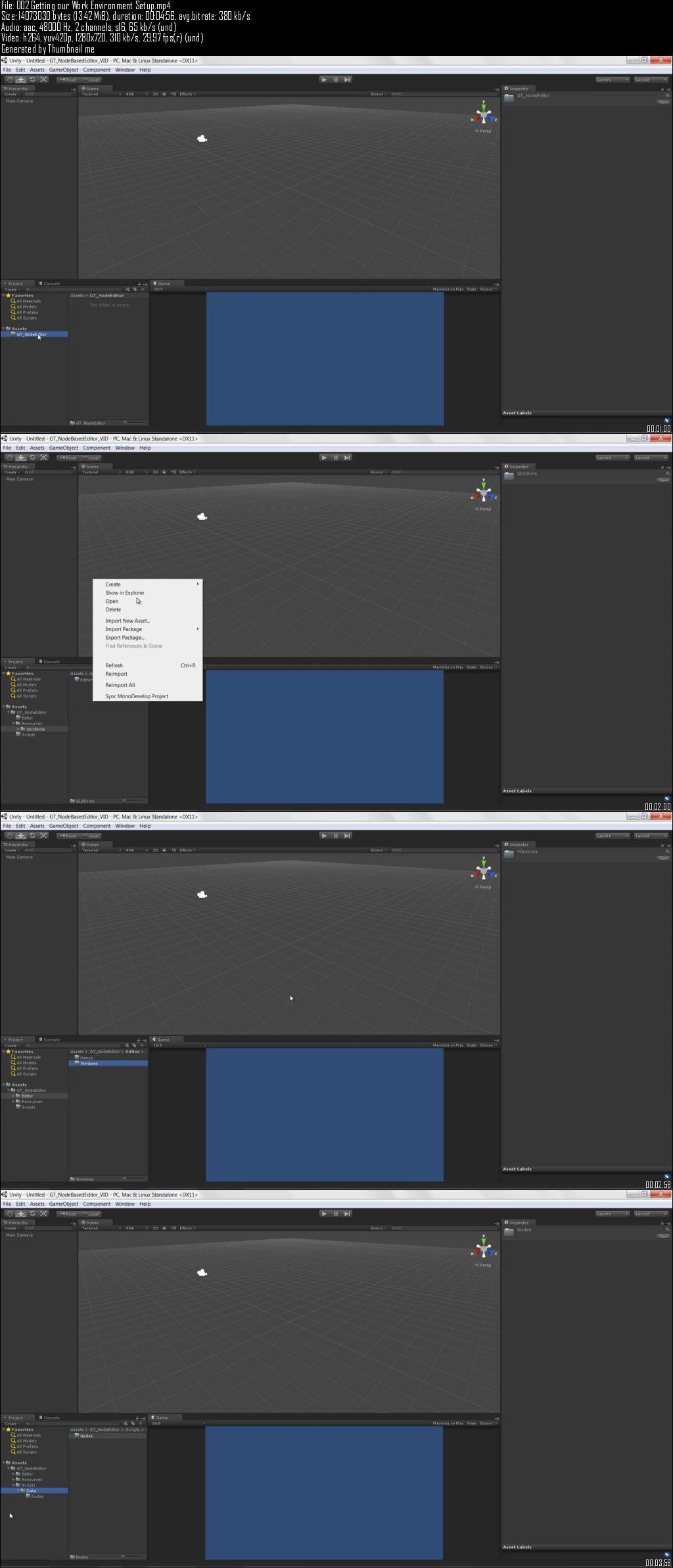Click the Pause button in the 00:02:00 frame

336,458
